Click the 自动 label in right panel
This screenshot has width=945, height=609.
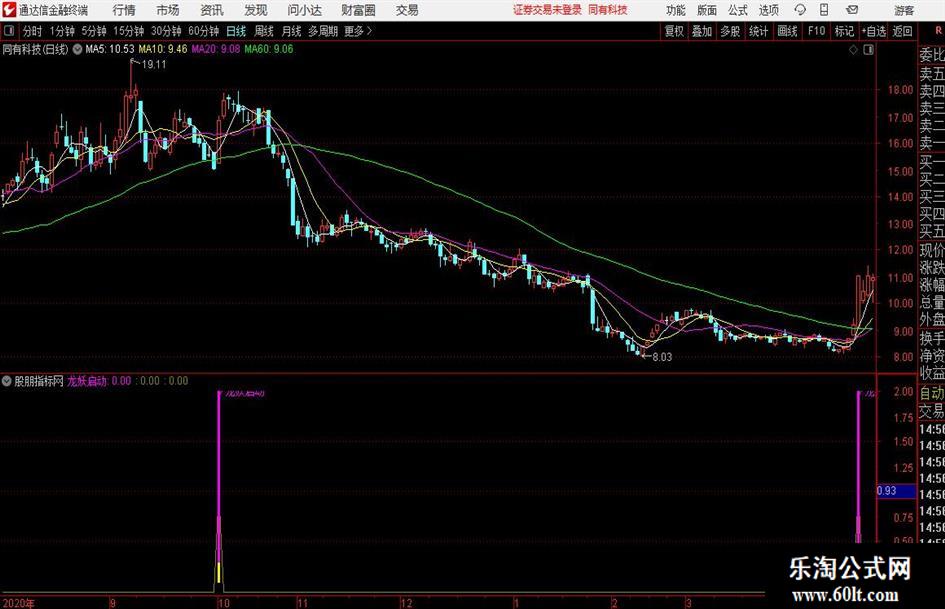click(932, 393)
